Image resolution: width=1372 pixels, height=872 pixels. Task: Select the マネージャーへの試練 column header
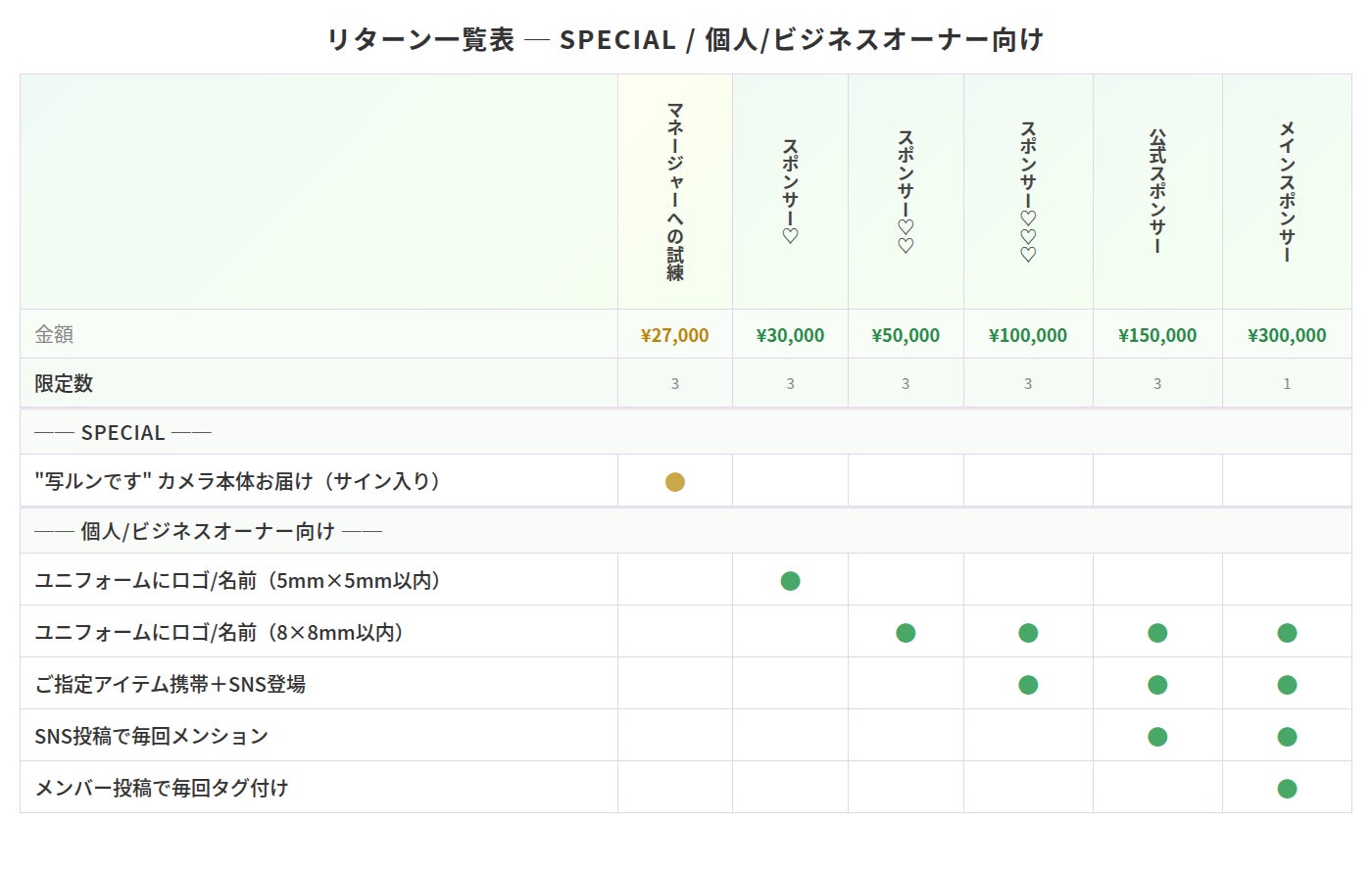pyautogui.click(x=674, y=192)
